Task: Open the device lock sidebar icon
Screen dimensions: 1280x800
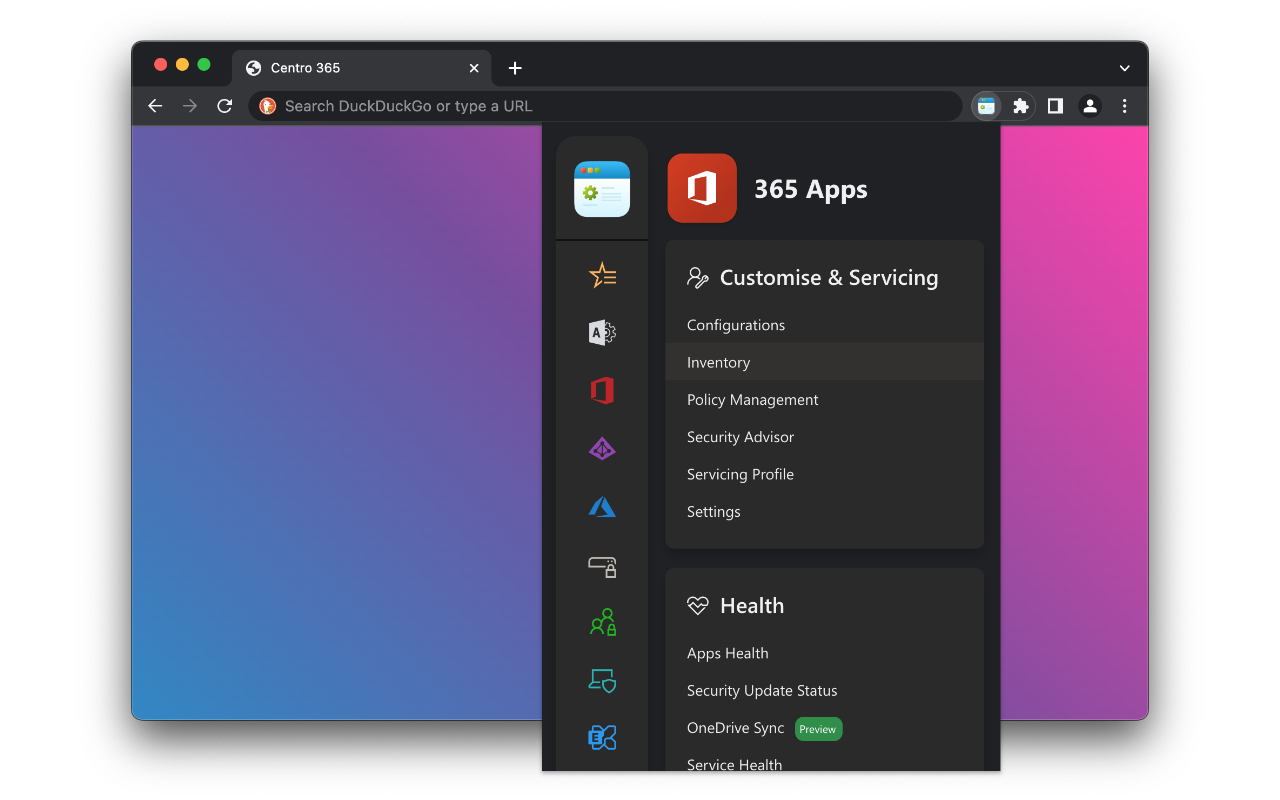Action: coord(602,566)
